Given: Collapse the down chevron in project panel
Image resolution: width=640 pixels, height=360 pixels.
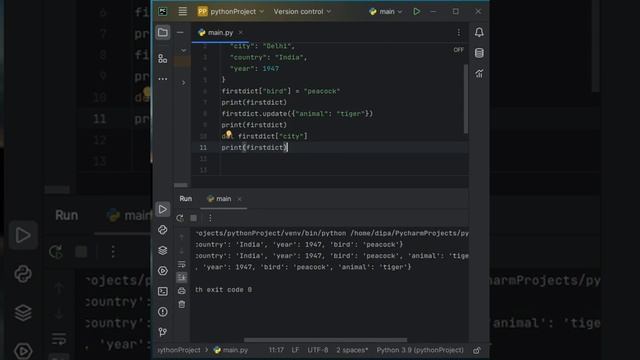Looking at the screenshot, I should click(x=184, y=50).
